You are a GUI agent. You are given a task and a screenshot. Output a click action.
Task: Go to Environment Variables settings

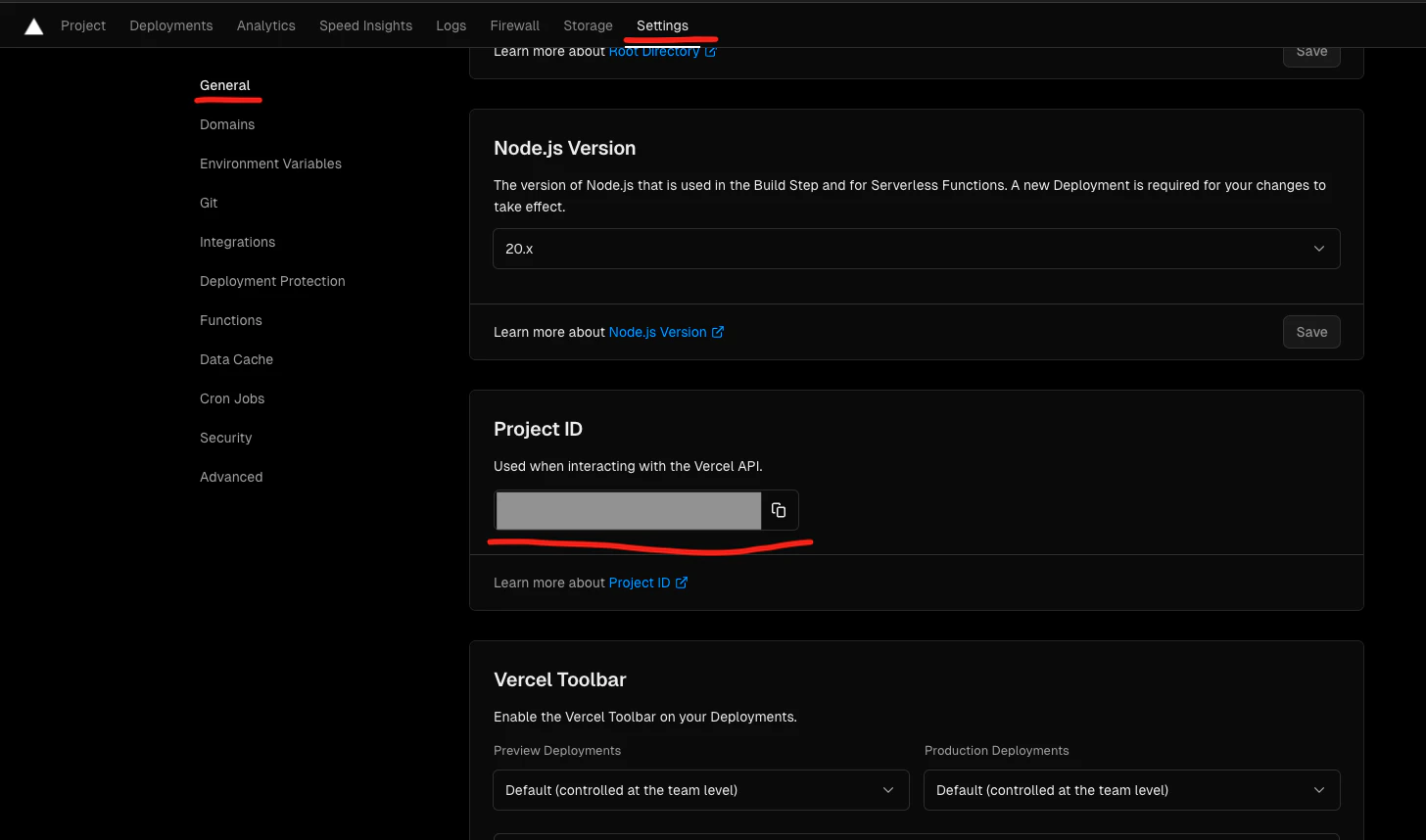point(270,163)
